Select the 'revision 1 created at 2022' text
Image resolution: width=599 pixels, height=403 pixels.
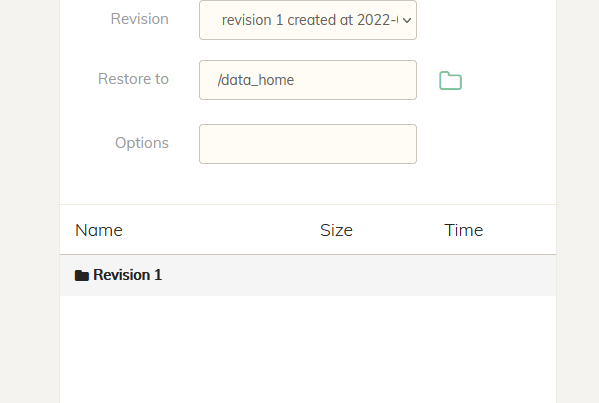pyautogui.click(x=310, y=20)
